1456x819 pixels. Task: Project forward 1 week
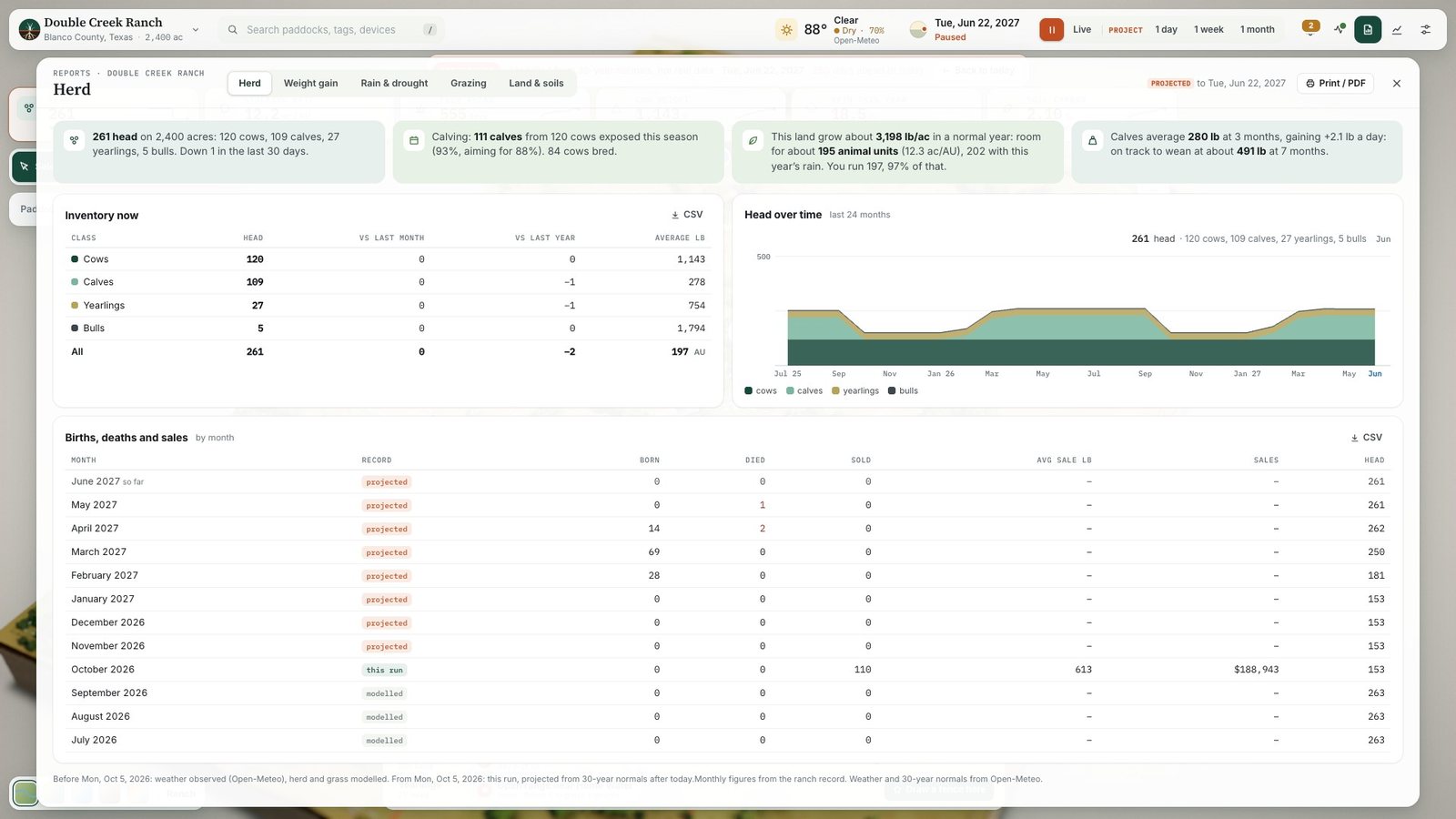pyautogui.click(x=1208, y=29)
